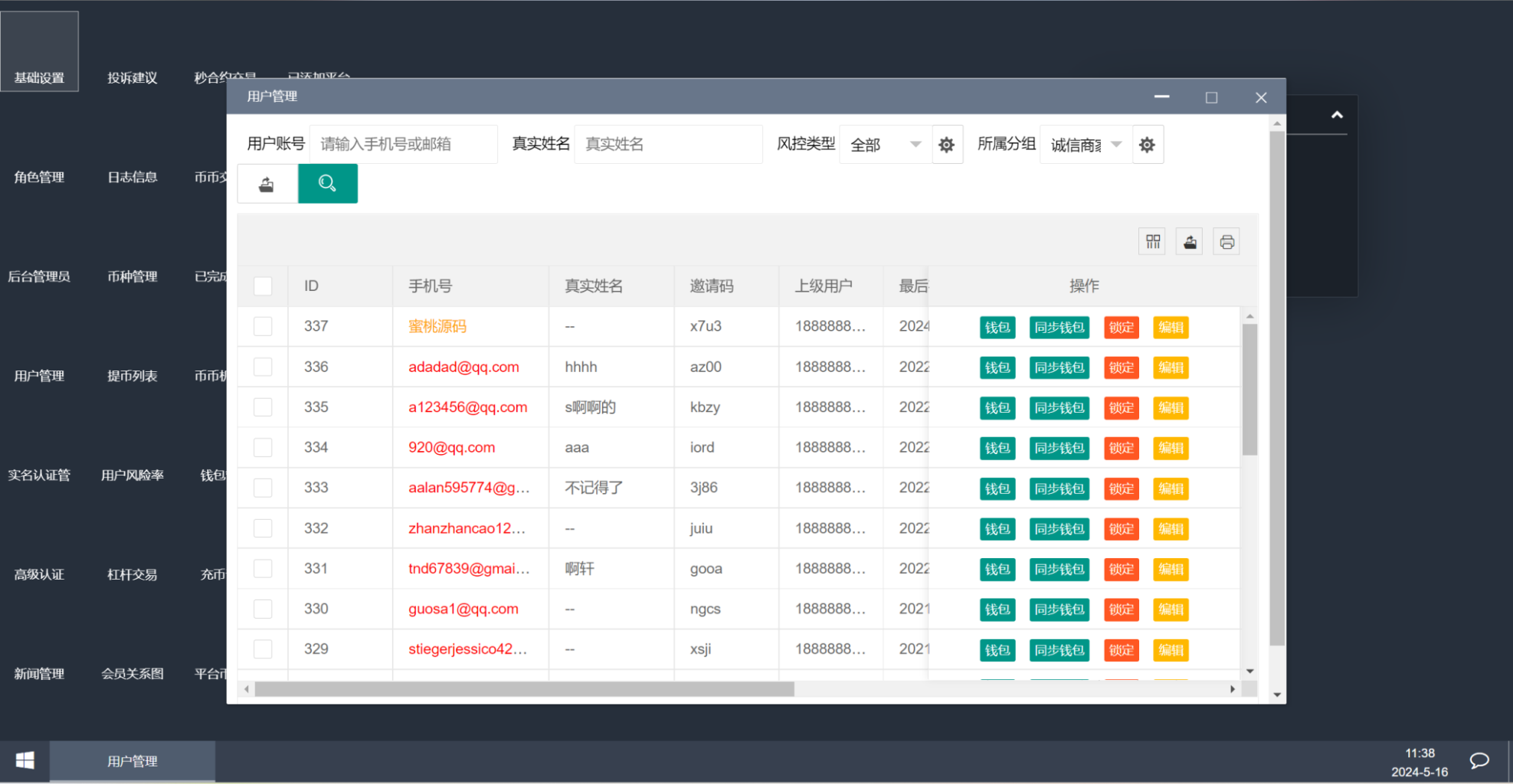Open the gear settings beside 风控类型

coord(947,144)
